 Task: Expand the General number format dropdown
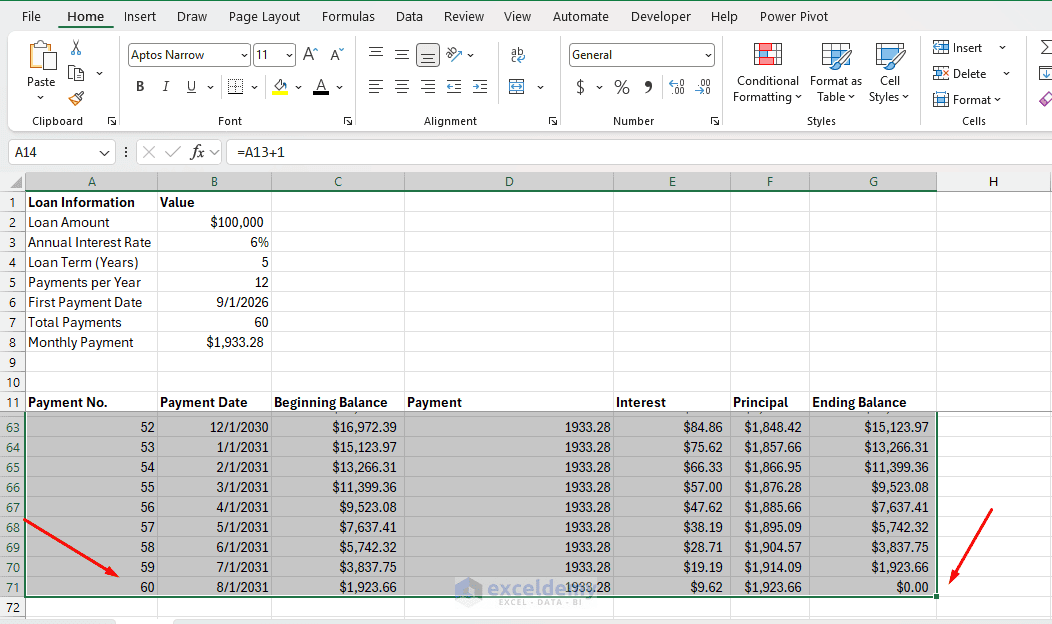708,55
